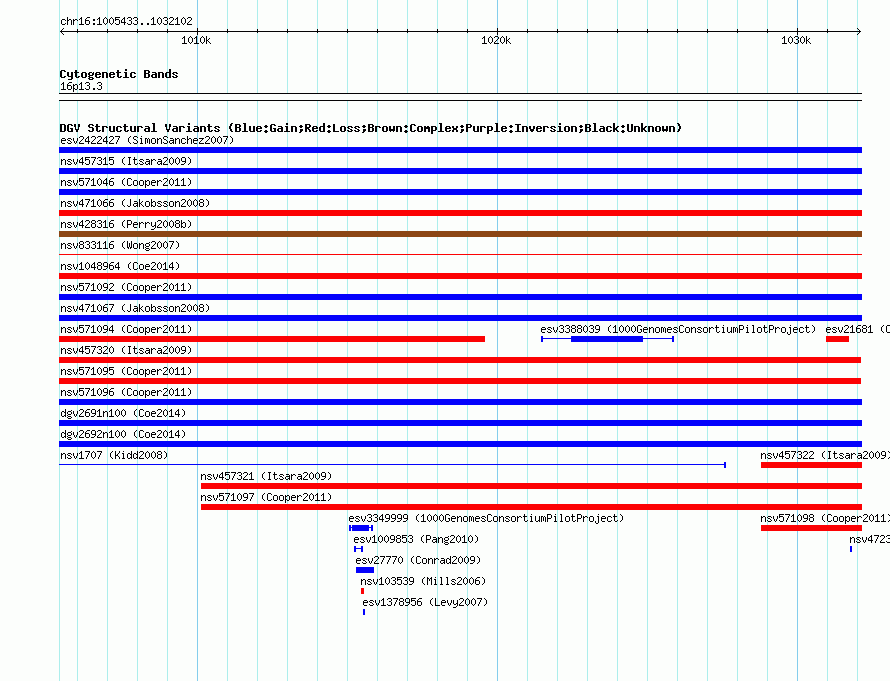
Task: Click the blue bar of esv27770
Action: [365, 570]
